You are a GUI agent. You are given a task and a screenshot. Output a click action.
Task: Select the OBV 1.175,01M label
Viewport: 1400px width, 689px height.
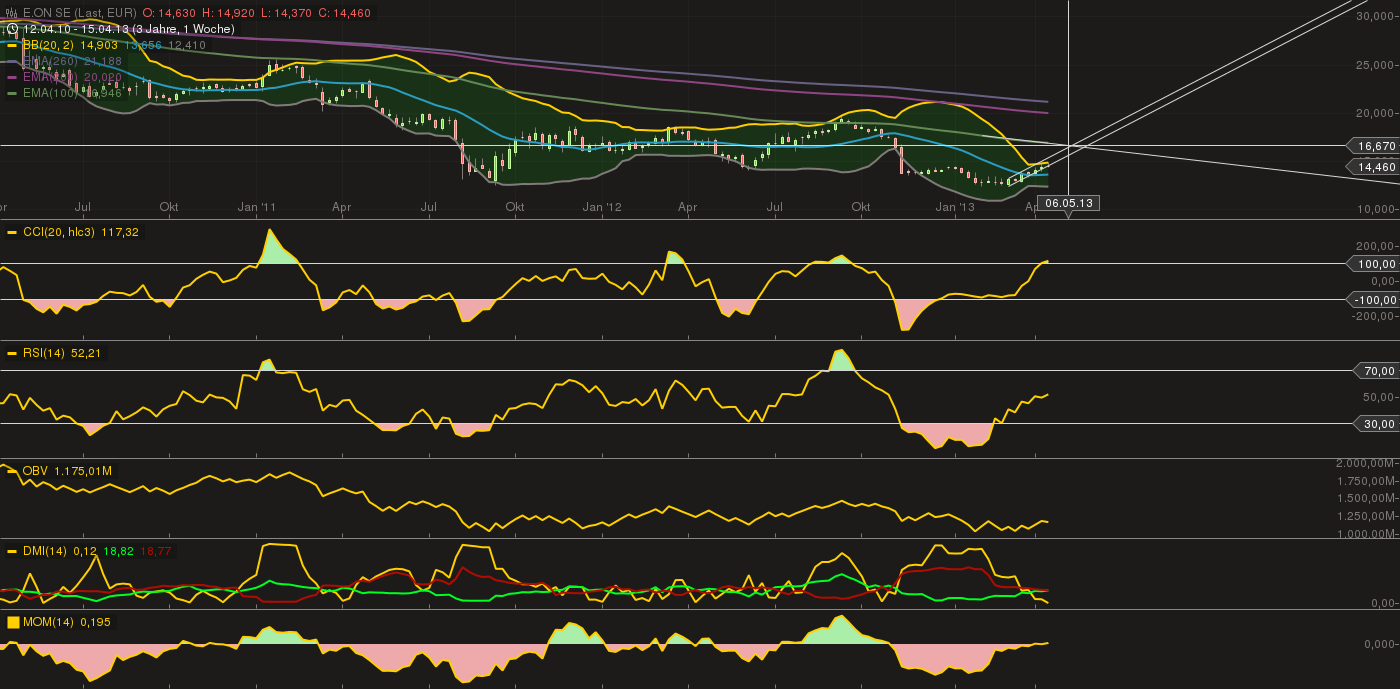coord(67,470)
